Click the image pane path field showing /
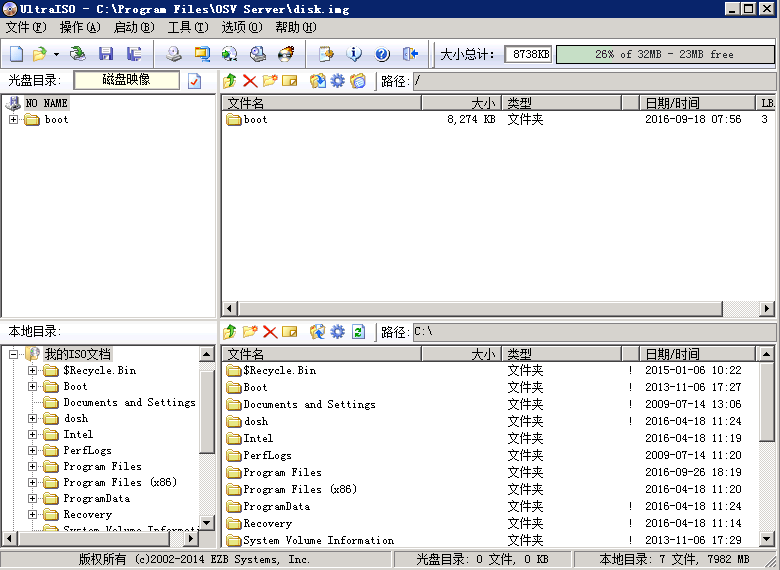 [x=594, y=81]
